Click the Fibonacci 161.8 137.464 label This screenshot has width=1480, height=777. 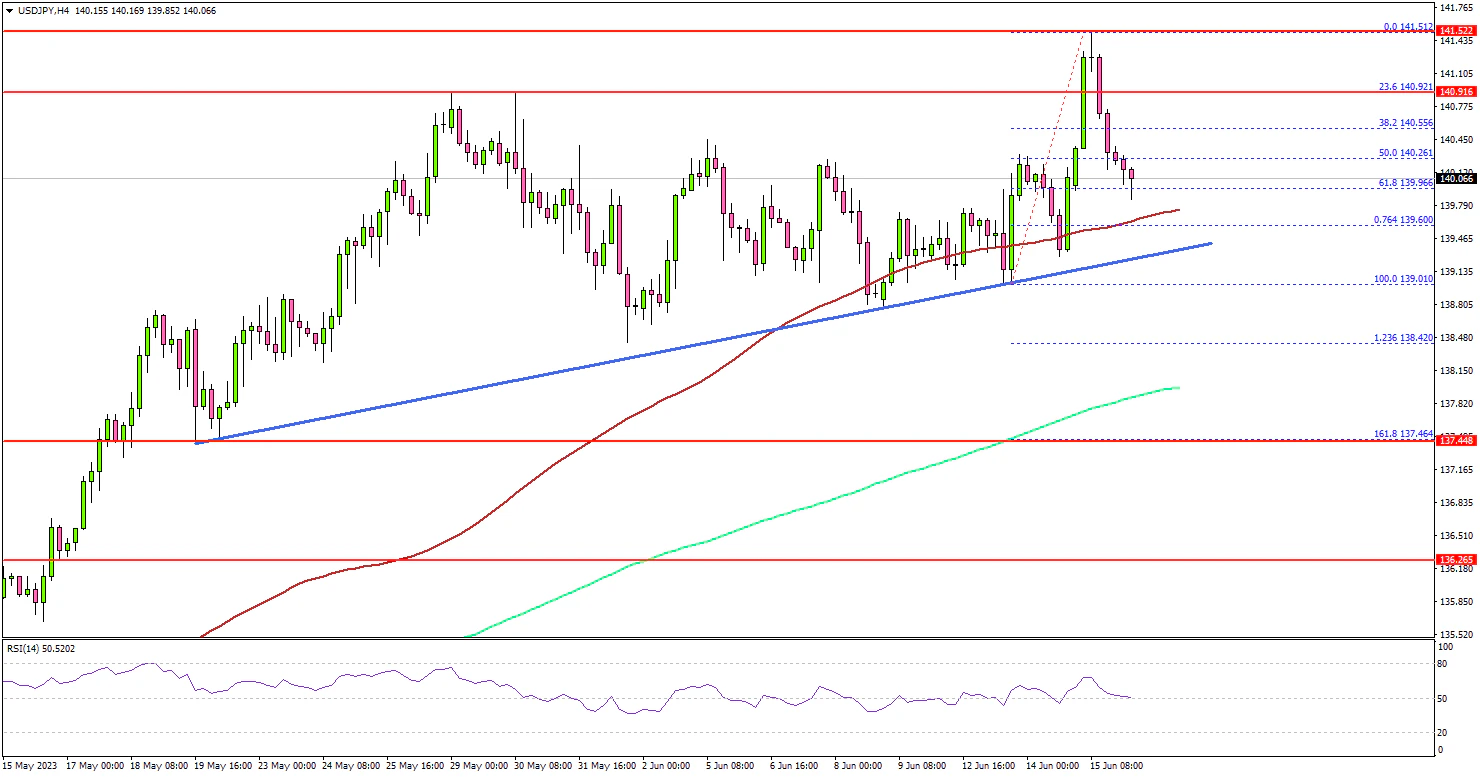coord(1405,434)
